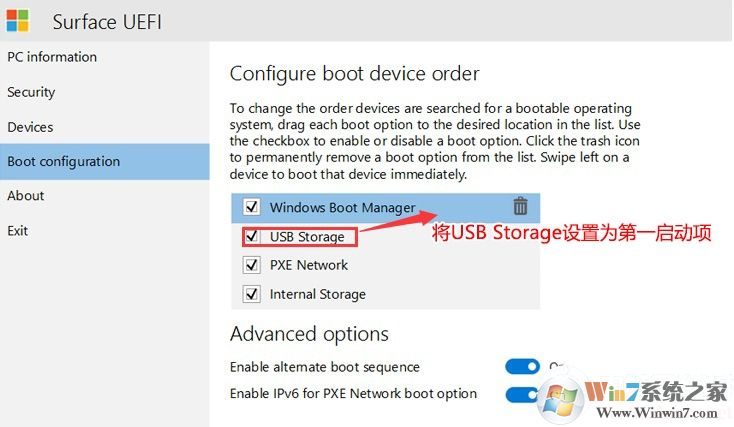This screenshot has height=427, width=734.
Task: Open the About page
Action: [26, 196]
